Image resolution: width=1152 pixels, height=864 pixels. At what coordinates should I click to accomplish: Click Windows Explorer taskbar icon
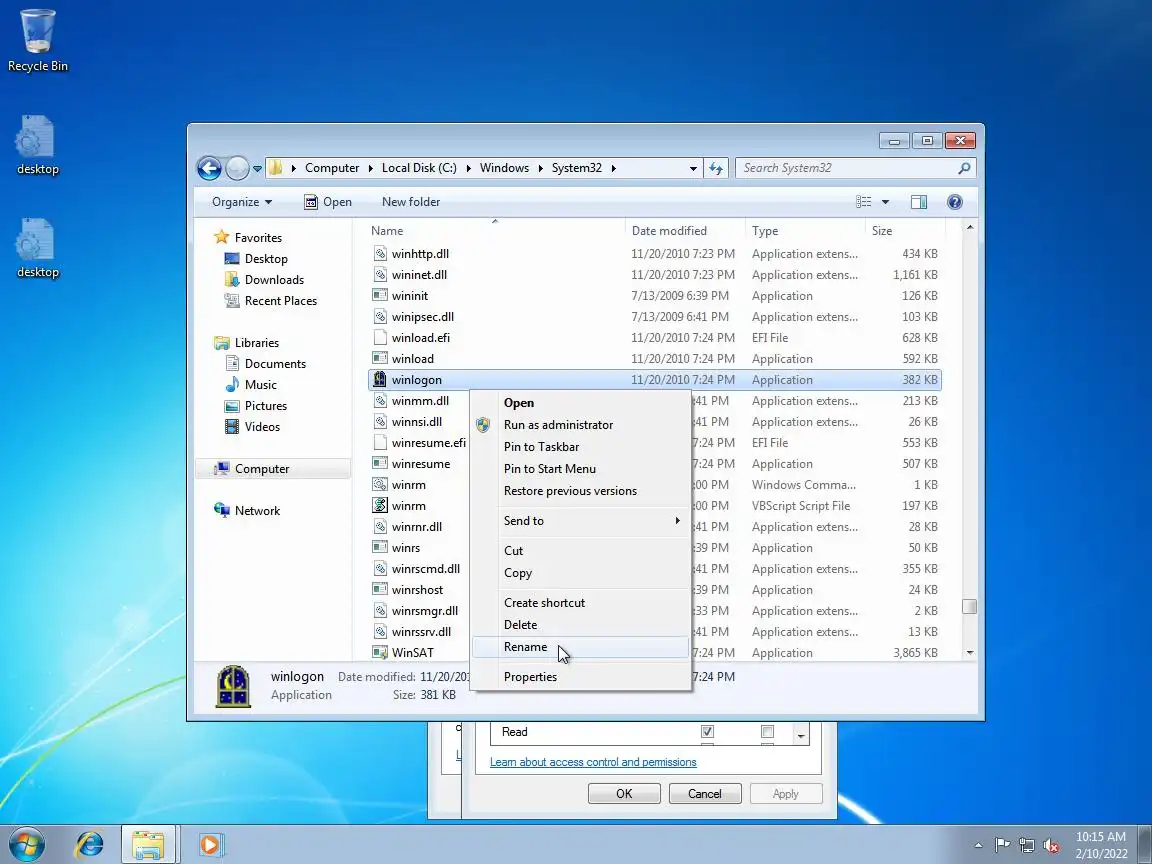tap(148, 844)
